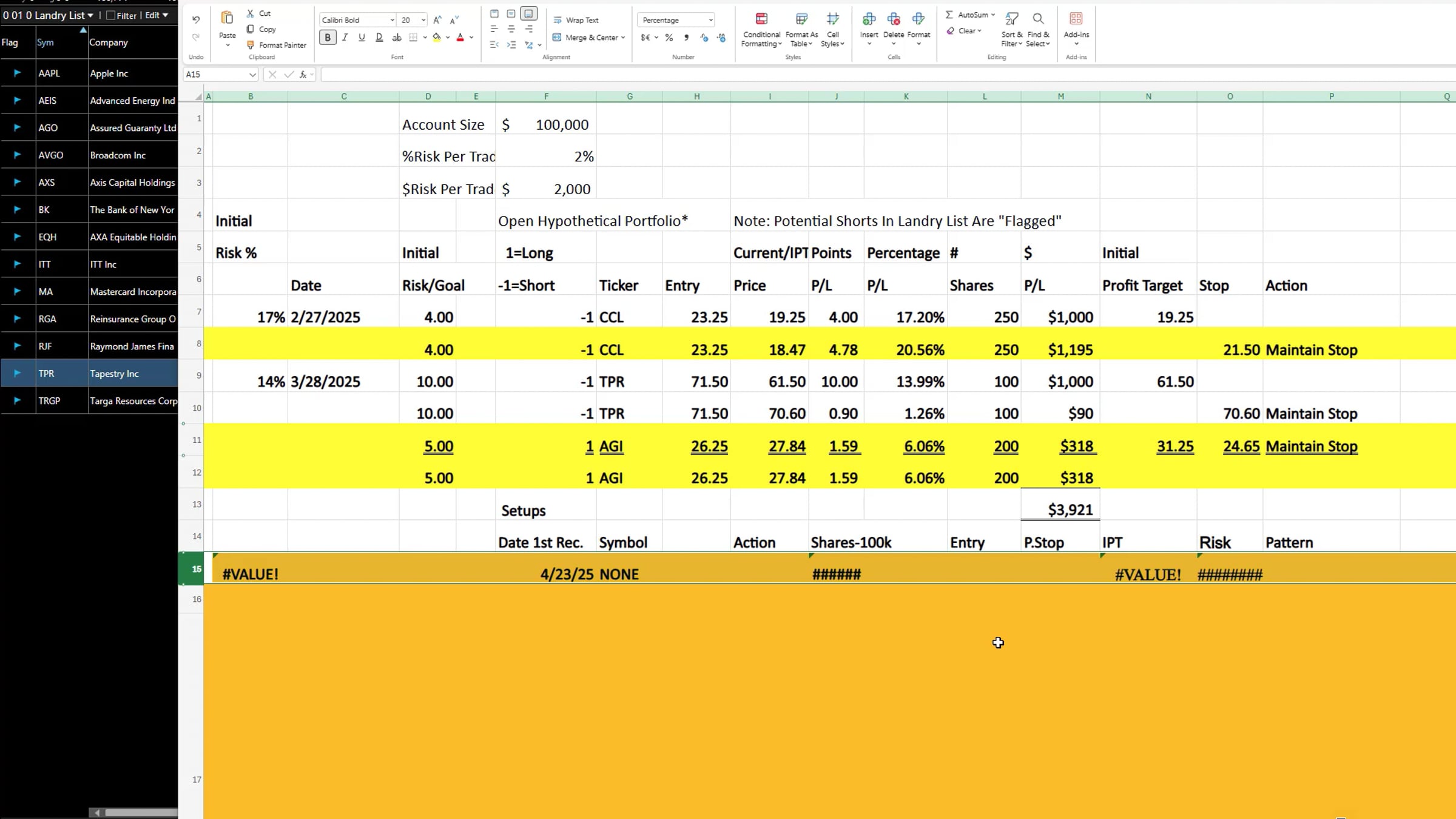
Task: Align cell content to the top
Action: [x=494, y=13]
